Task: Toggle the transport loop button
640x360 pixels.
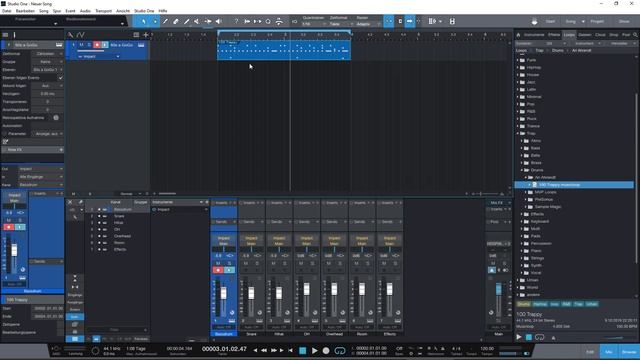Action: 340,350
